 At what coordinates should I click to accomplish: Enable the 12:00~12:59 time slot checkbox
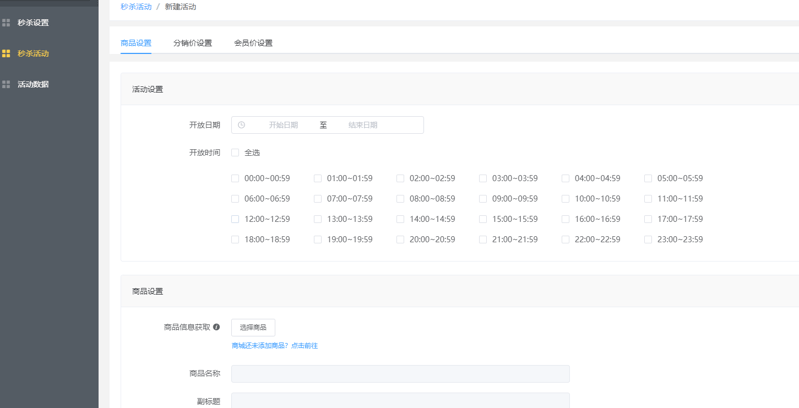pyautogui.click(x=235, y=219)
